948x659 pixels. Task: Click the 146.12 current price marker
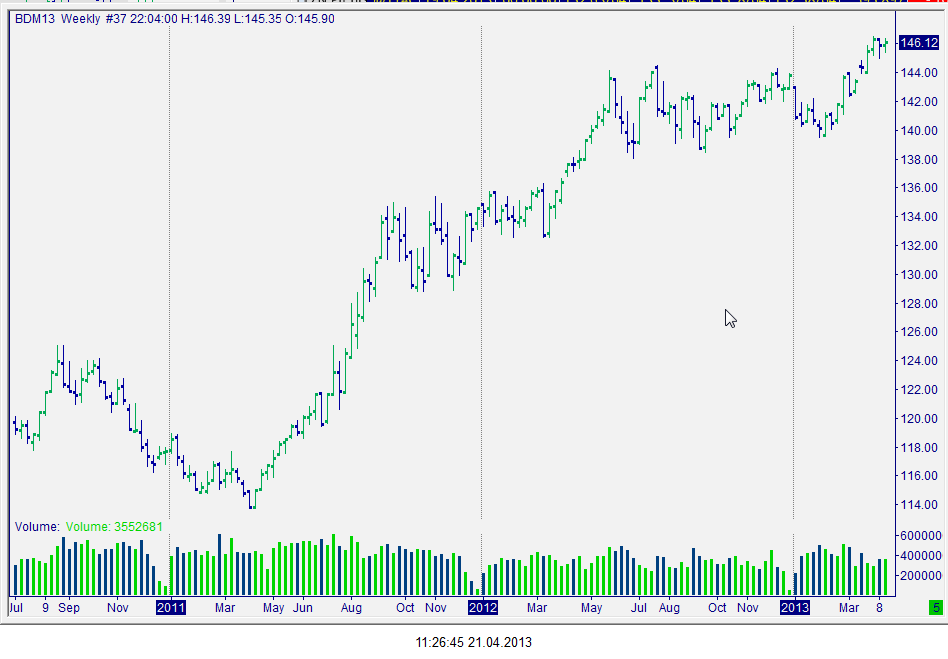919,42
